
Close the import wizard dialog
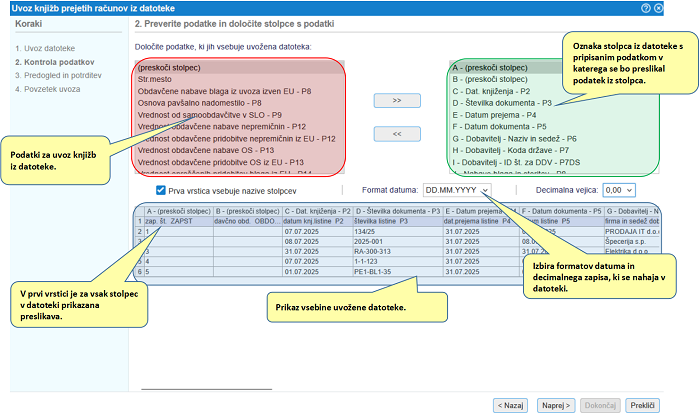[689, 8]
